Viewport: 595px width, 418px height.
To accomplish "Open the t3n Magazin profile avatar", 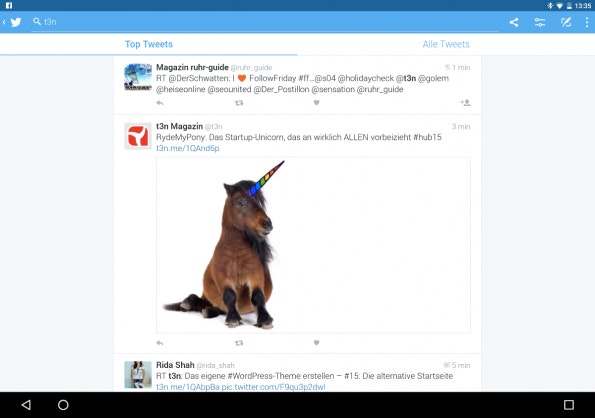I will pos(138,136).
